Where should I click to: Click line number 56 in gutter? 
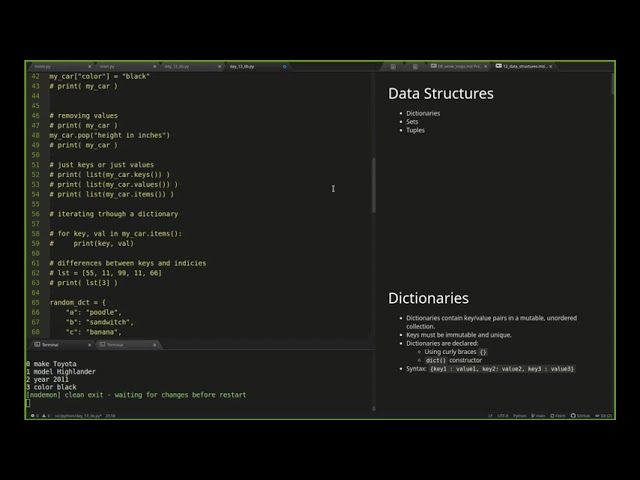(x=36, y=214)
